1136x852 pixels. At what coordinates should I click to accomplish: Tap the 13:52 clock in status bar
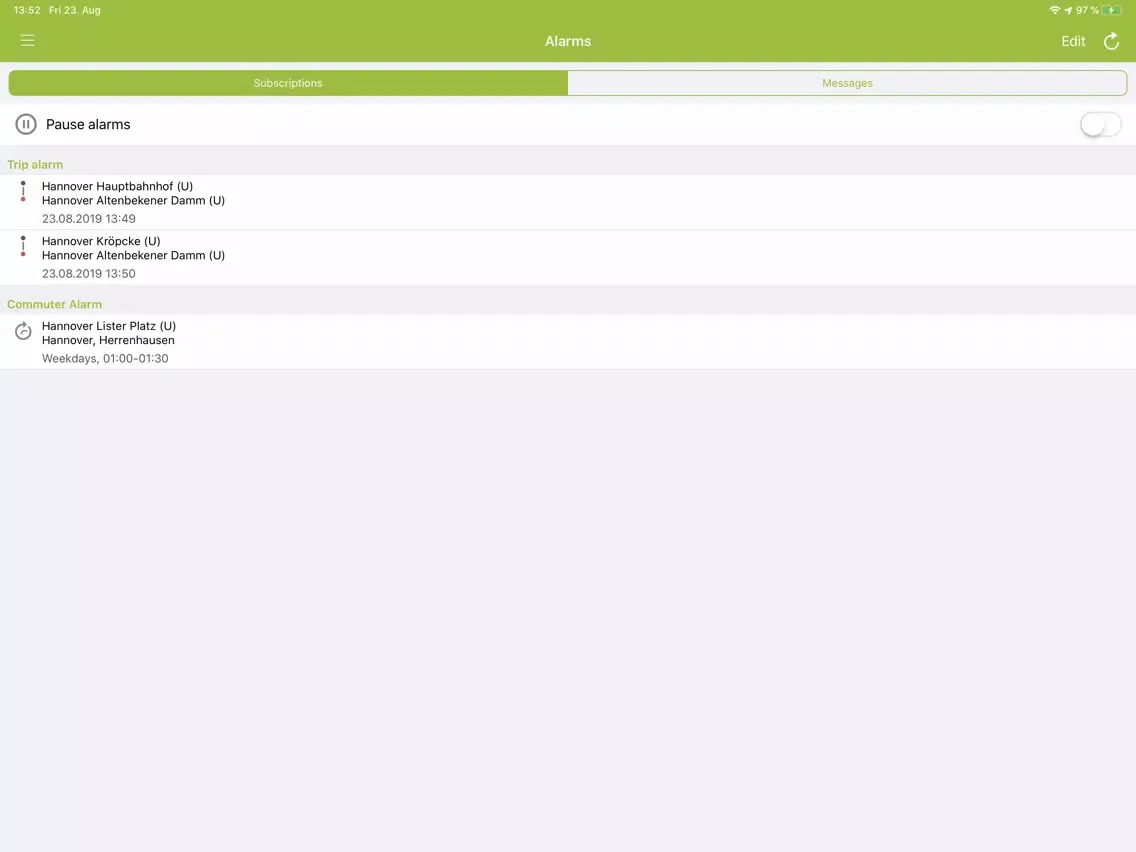coord(27,10)
